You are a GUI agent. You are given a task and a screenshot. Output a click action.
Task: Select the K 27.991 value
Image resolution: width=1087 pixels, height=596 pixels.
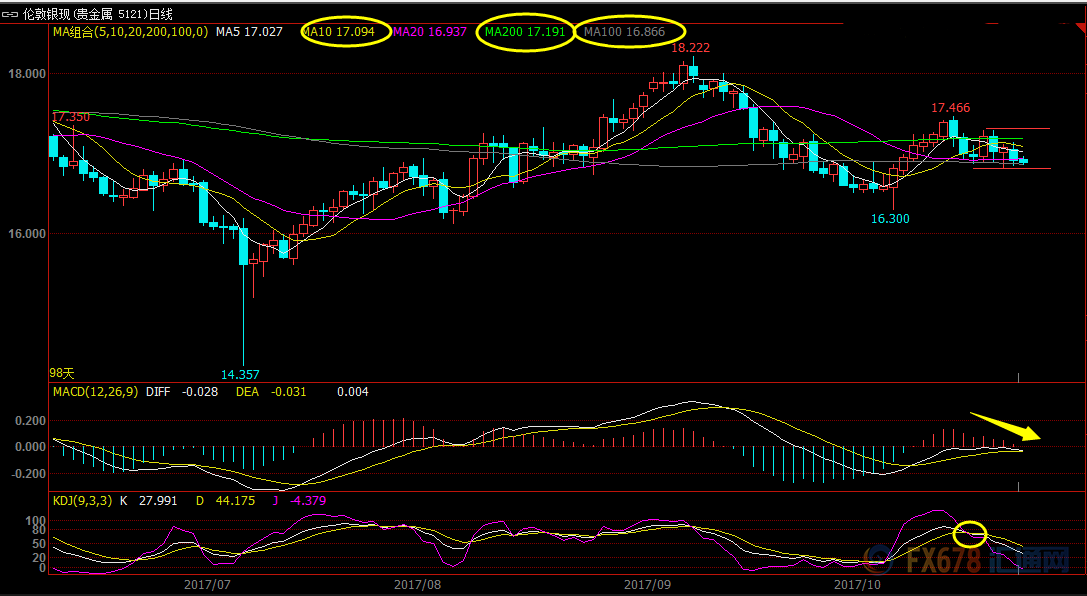(x=149, y=501)
